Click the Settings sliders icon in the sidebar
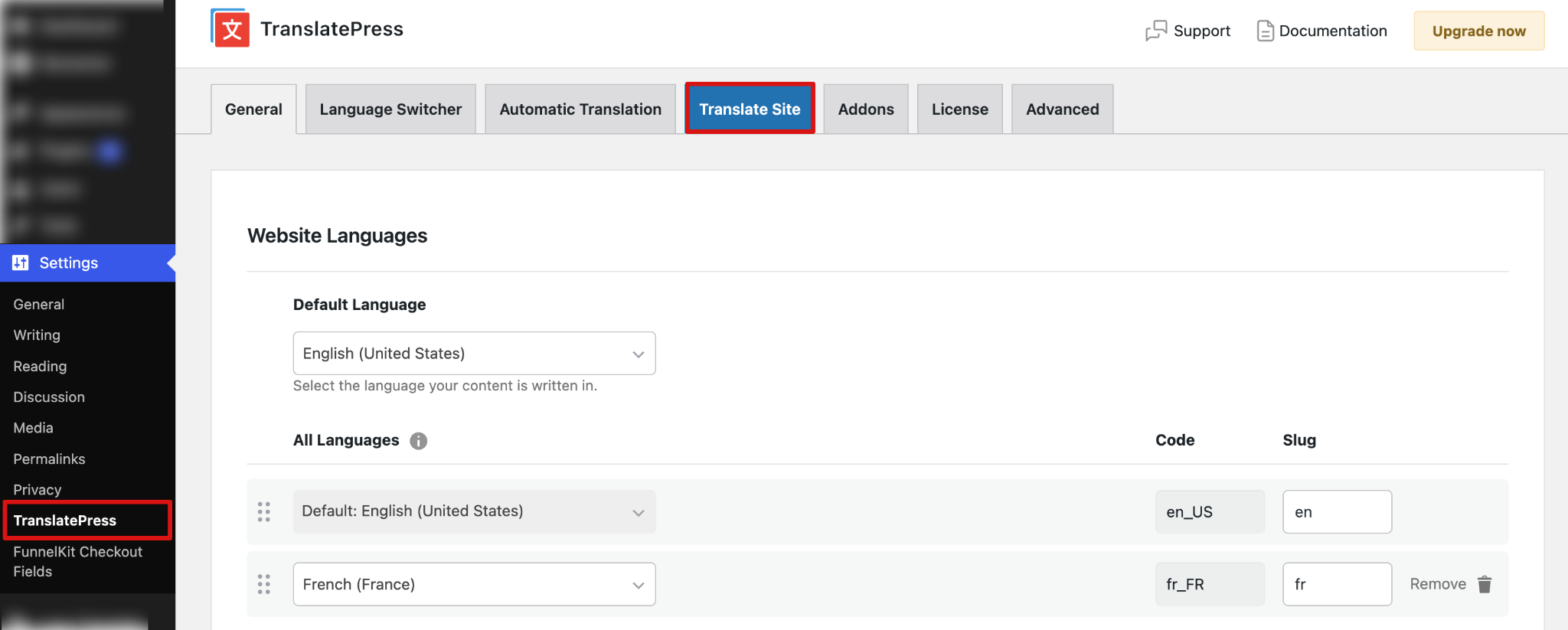 click(x=21, y=263)
